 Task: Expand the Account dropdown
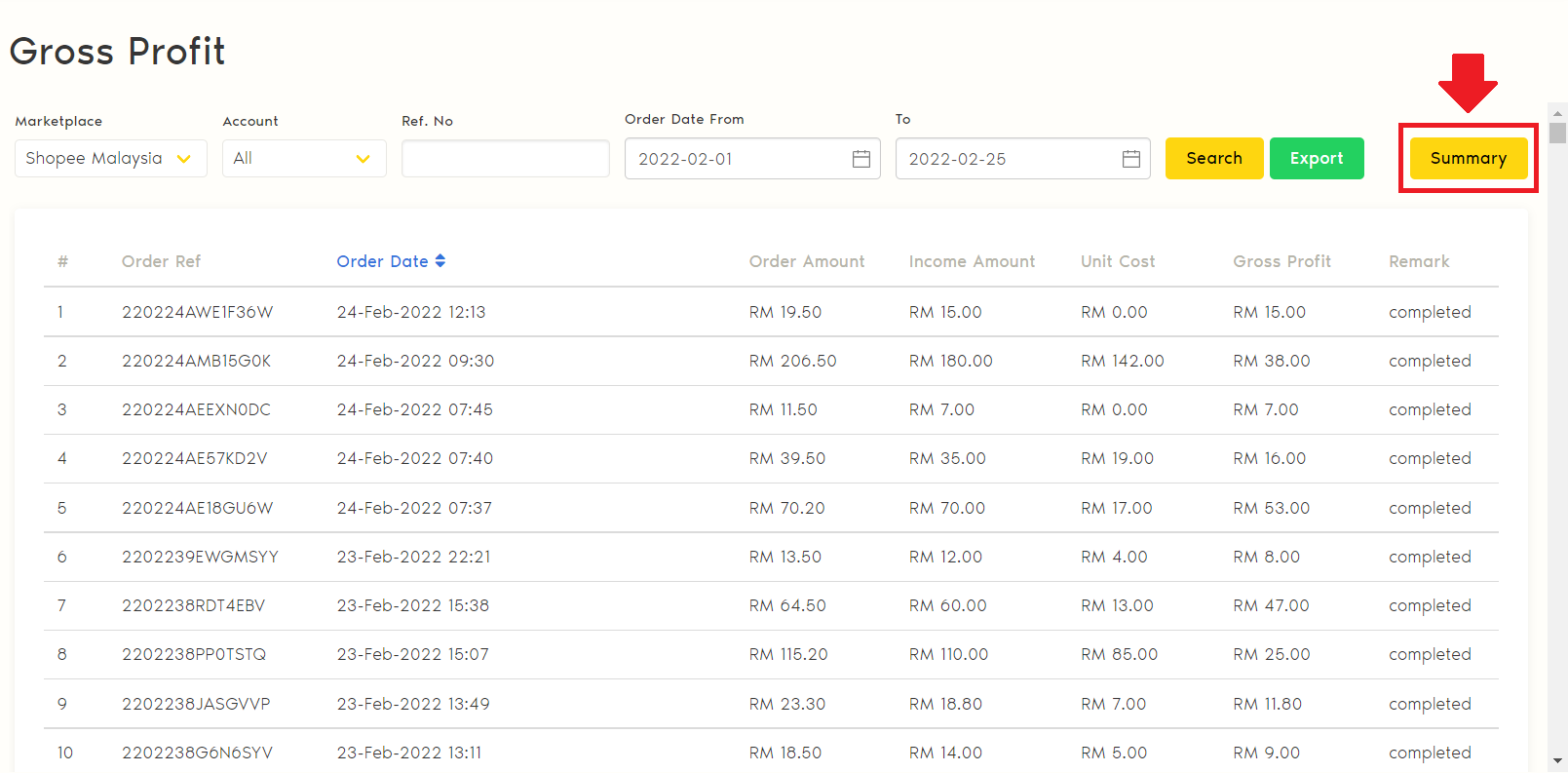click(304, 159)
